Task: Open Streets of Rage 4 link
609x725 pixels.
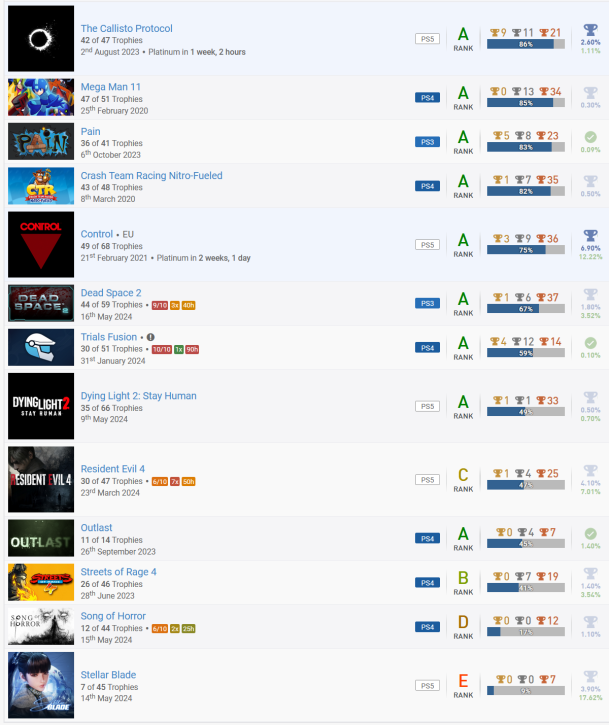Action: [x=118, y=572]
